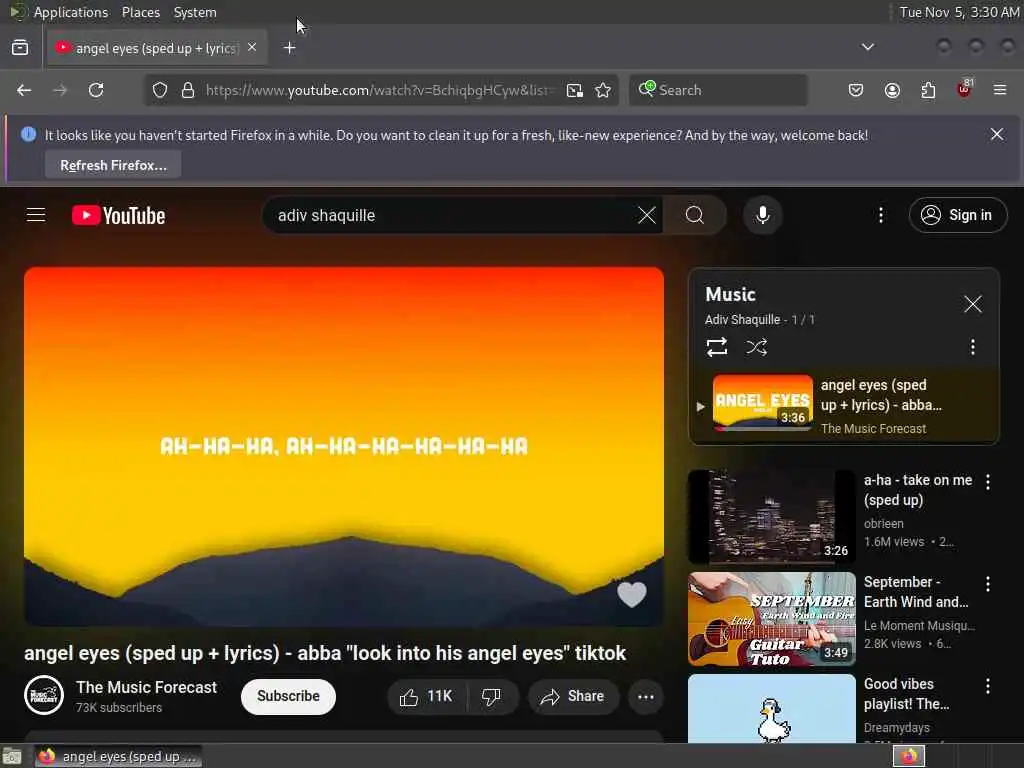Open a new tab with plus button
Screen dimensions: 1024x768
[289, 48]
